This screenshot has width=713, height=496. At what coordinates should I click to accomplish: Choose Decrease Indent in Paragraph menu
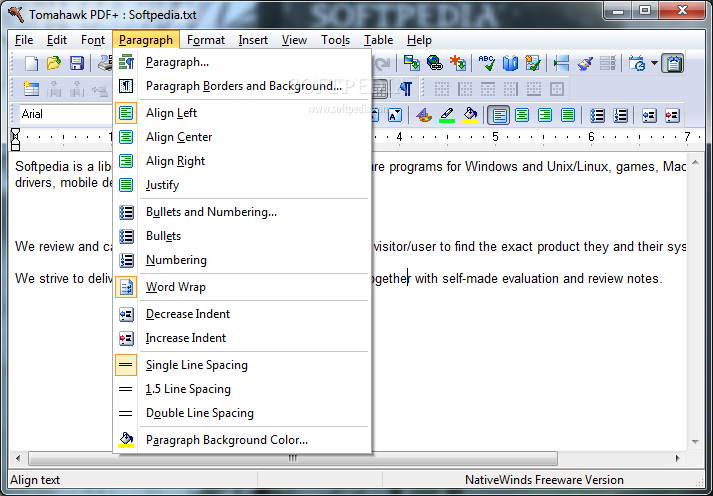pyautogui.click(x=242, y=314)
